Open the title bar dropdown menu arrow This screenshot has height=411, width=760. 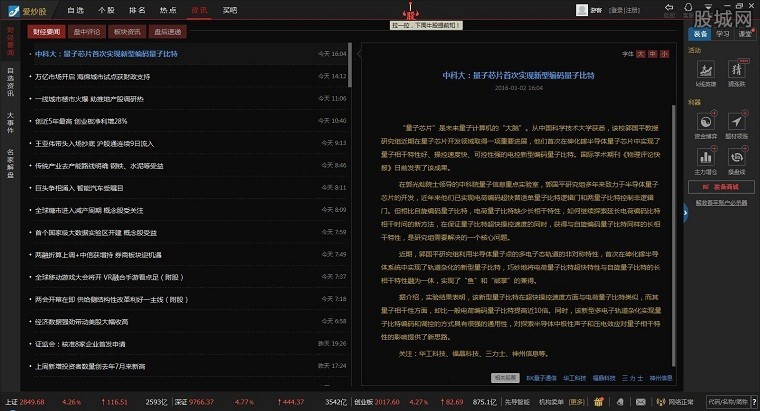(x=709, y=6)
